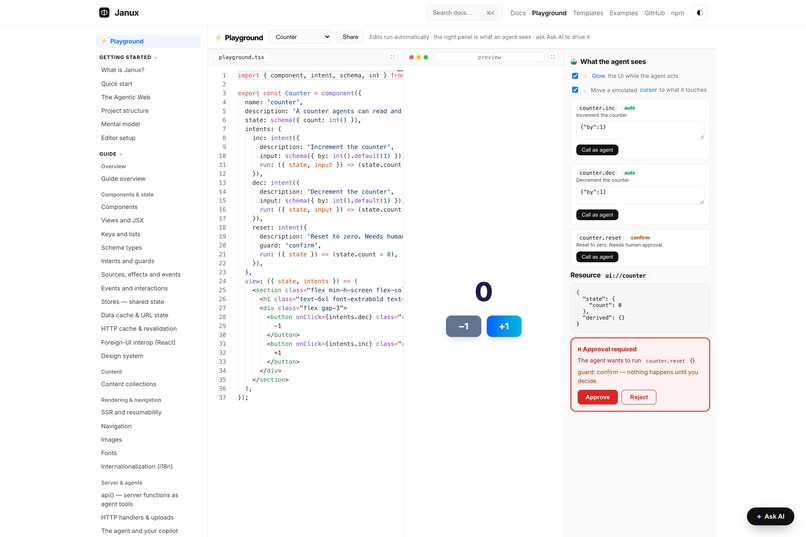Viewport: 806px width, 537px height.
Task: Open Data cache & URL state page
Action: [x=135, y=315]
